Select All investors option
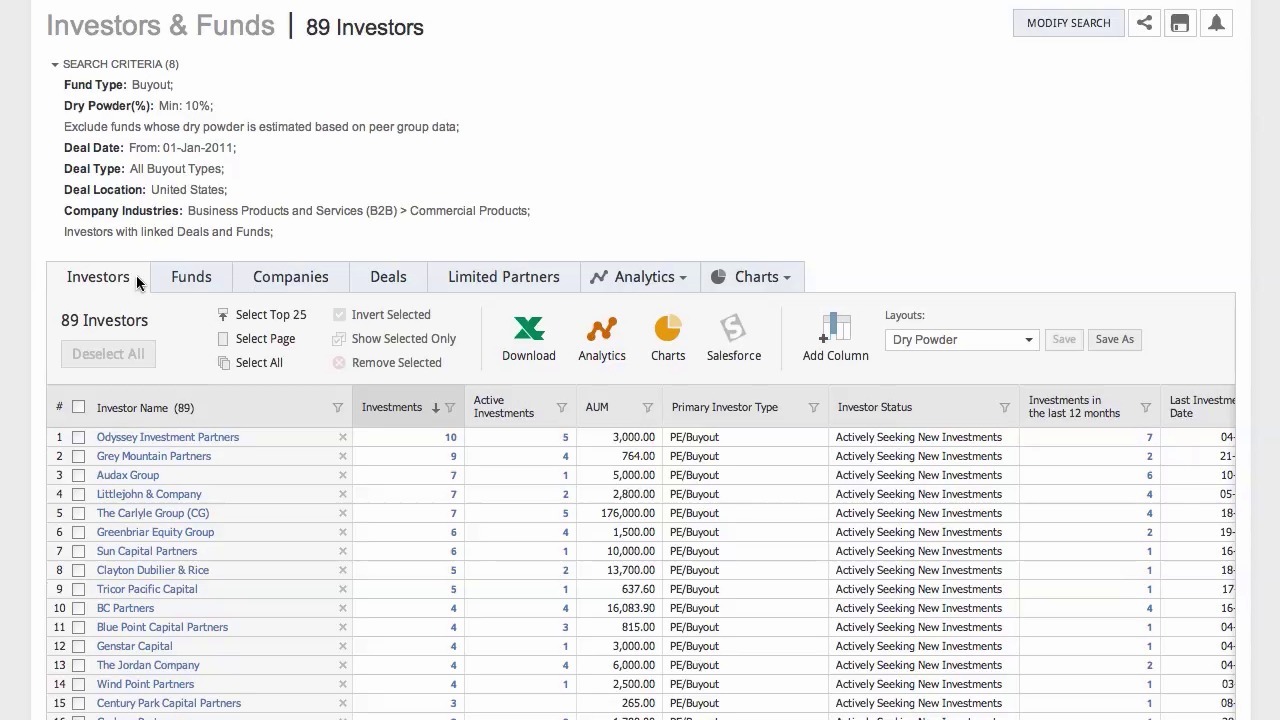The height and width of the screenshot is (720, 1280). coord(250,363)
